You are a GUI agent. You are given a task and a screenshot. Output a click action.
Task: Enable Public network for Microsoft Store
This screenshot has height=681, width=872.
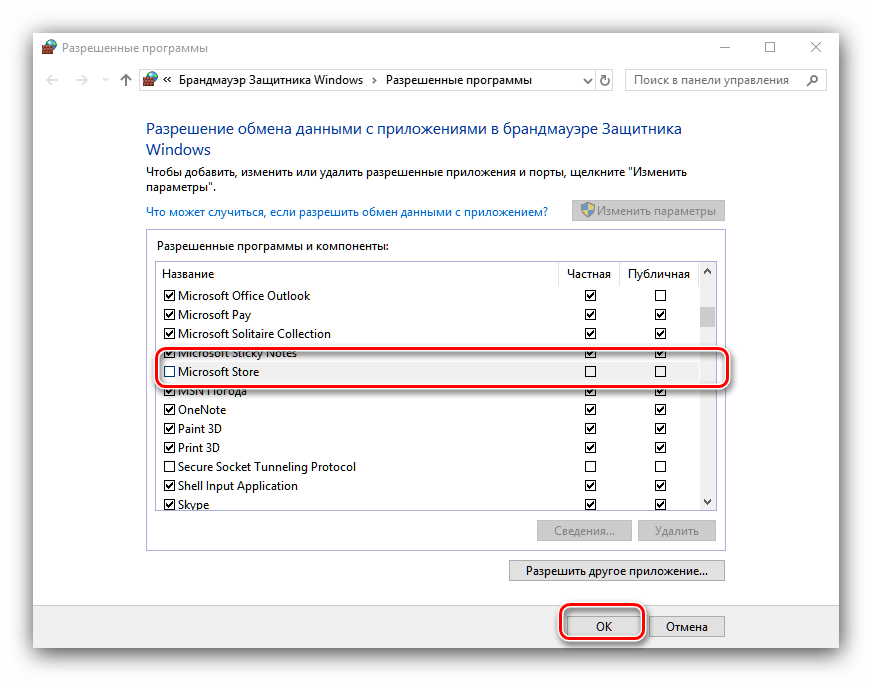click(x=660, y=372)
